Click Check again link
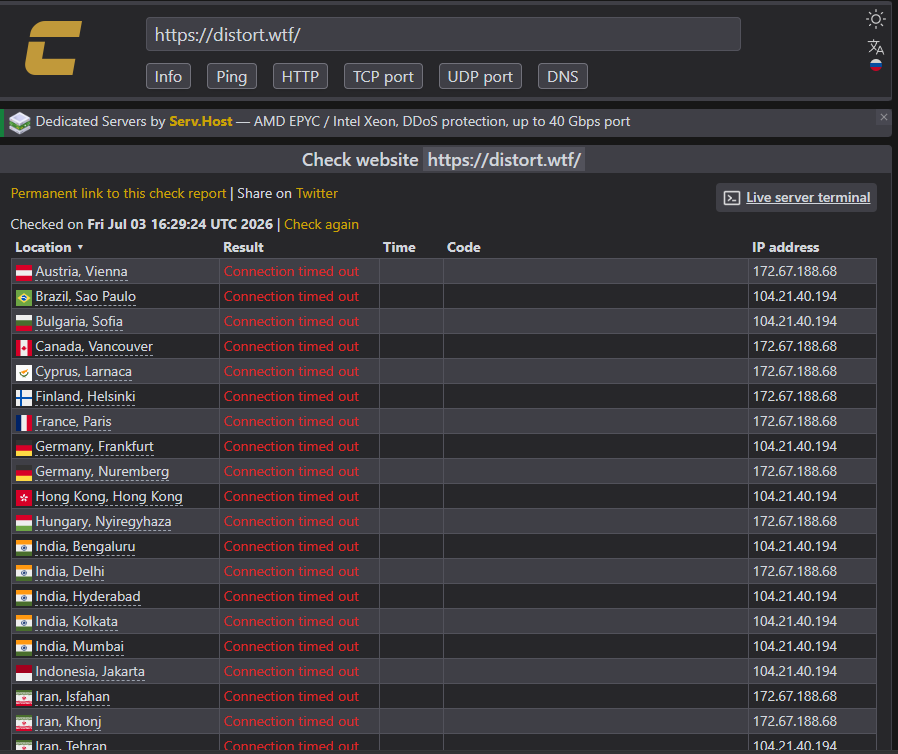The image size is (898, 754). [x=321, y=224]
